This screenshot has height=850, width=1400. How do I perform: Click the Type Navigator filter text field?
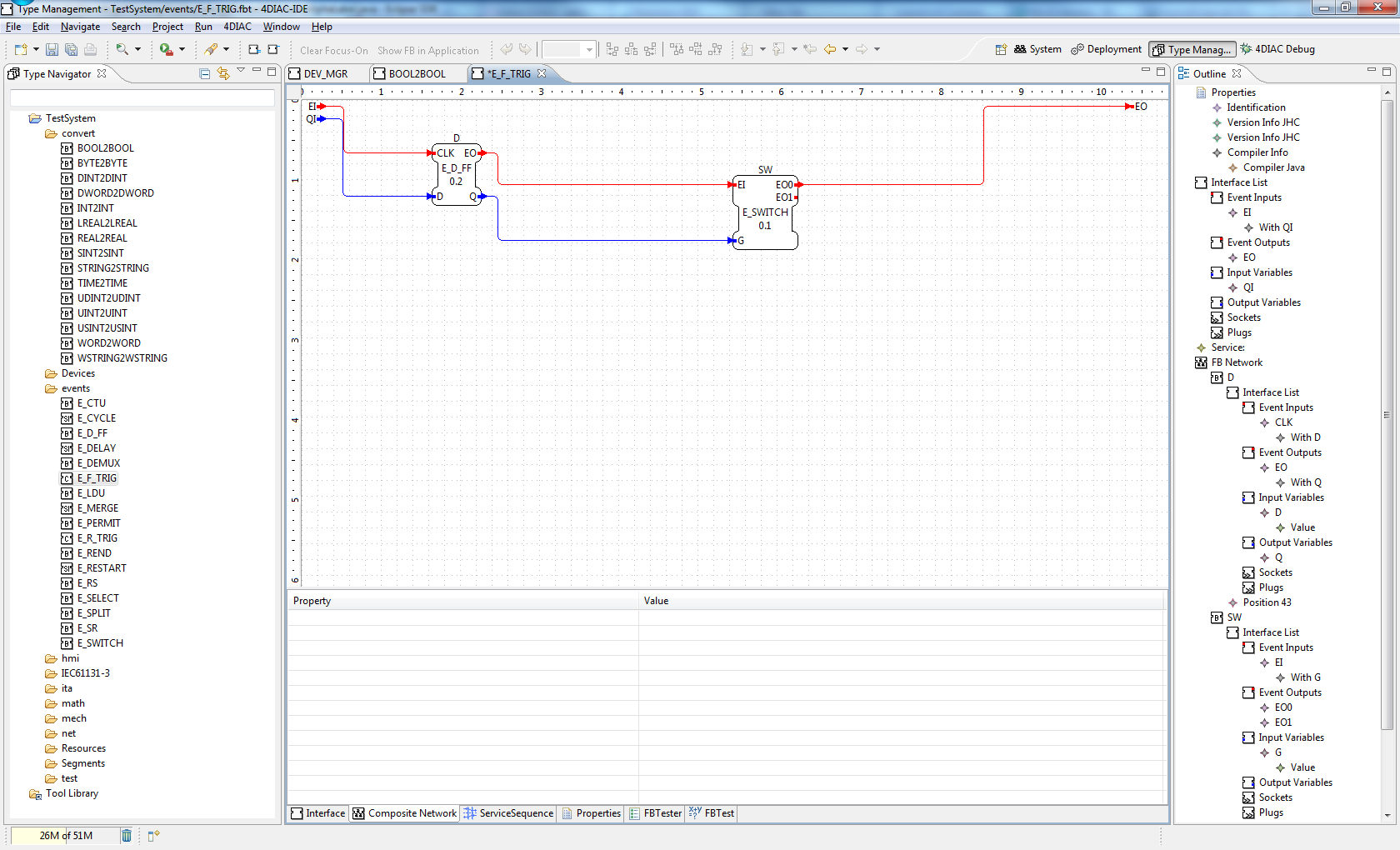[142, 98]
